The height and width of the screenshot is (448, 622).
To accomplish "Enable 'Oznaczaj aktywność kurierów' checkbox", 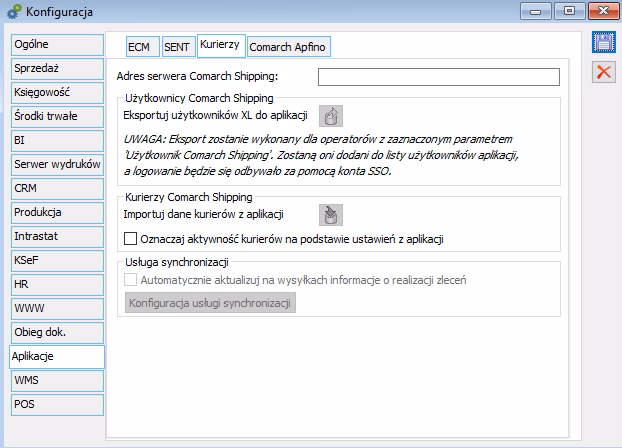I will tap(130, 239).
